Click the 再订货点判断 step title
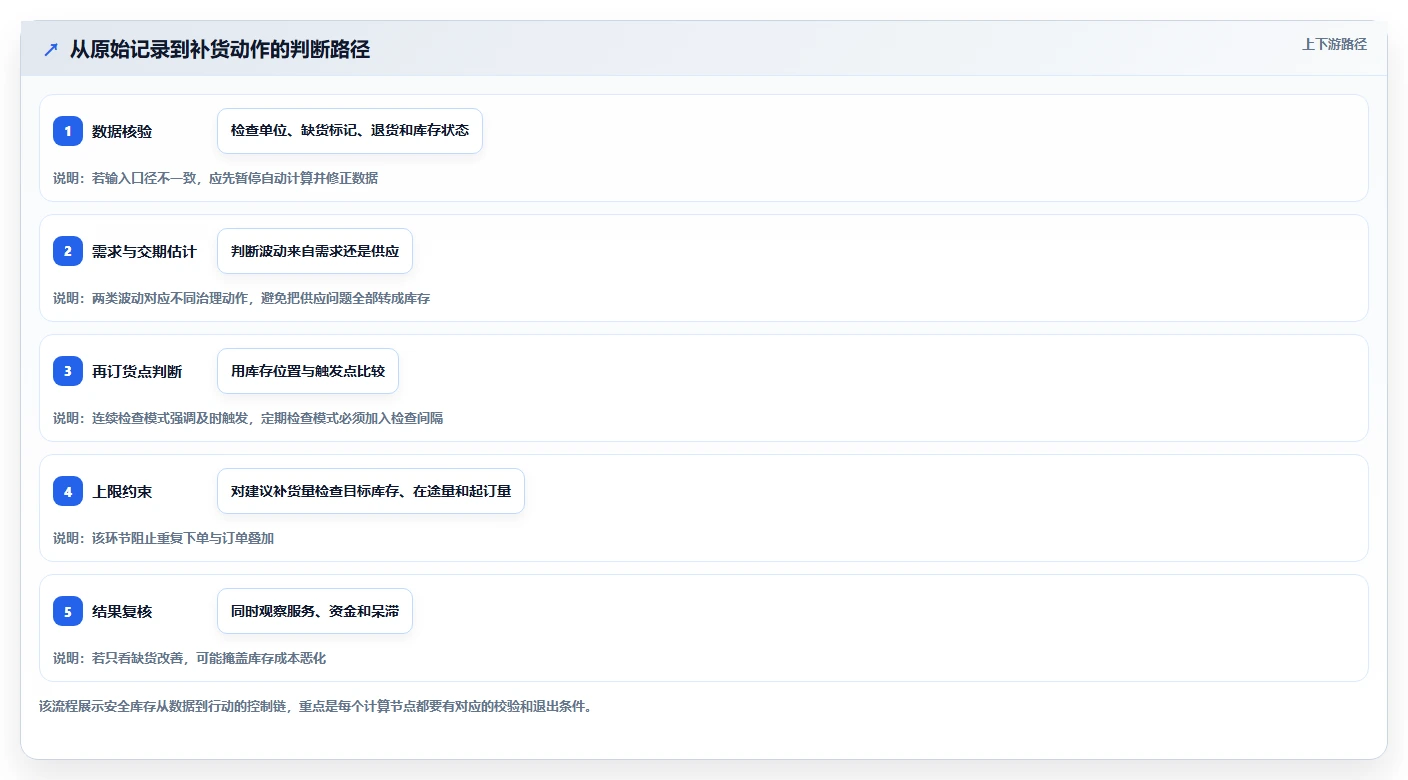Image resolution: width=1408 pixels, height=780 pixels. click(137, 371)
